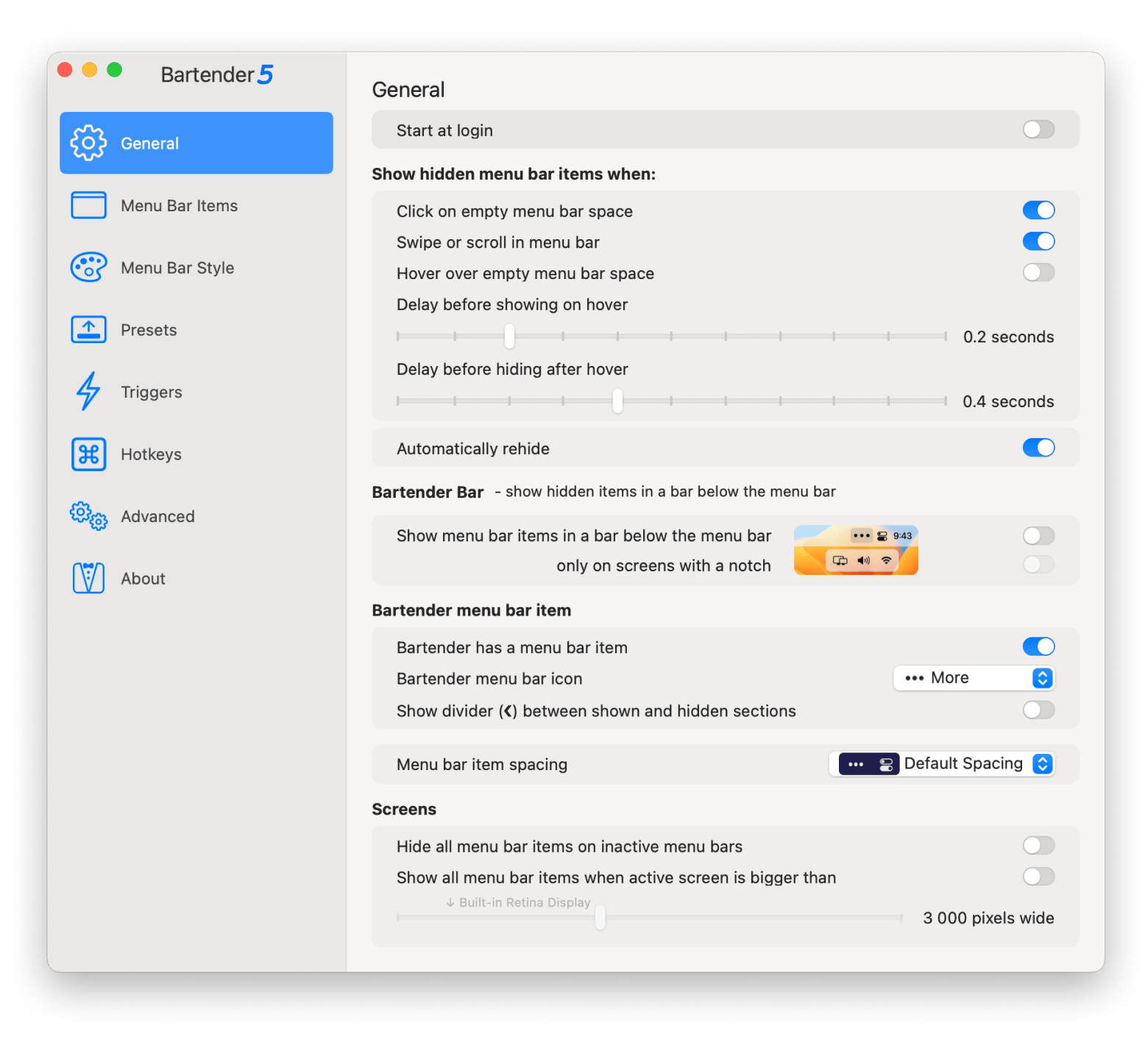
Task: Expand the Default Spacing dropdown
Action: pyautogui.click(x=942, y=764)
